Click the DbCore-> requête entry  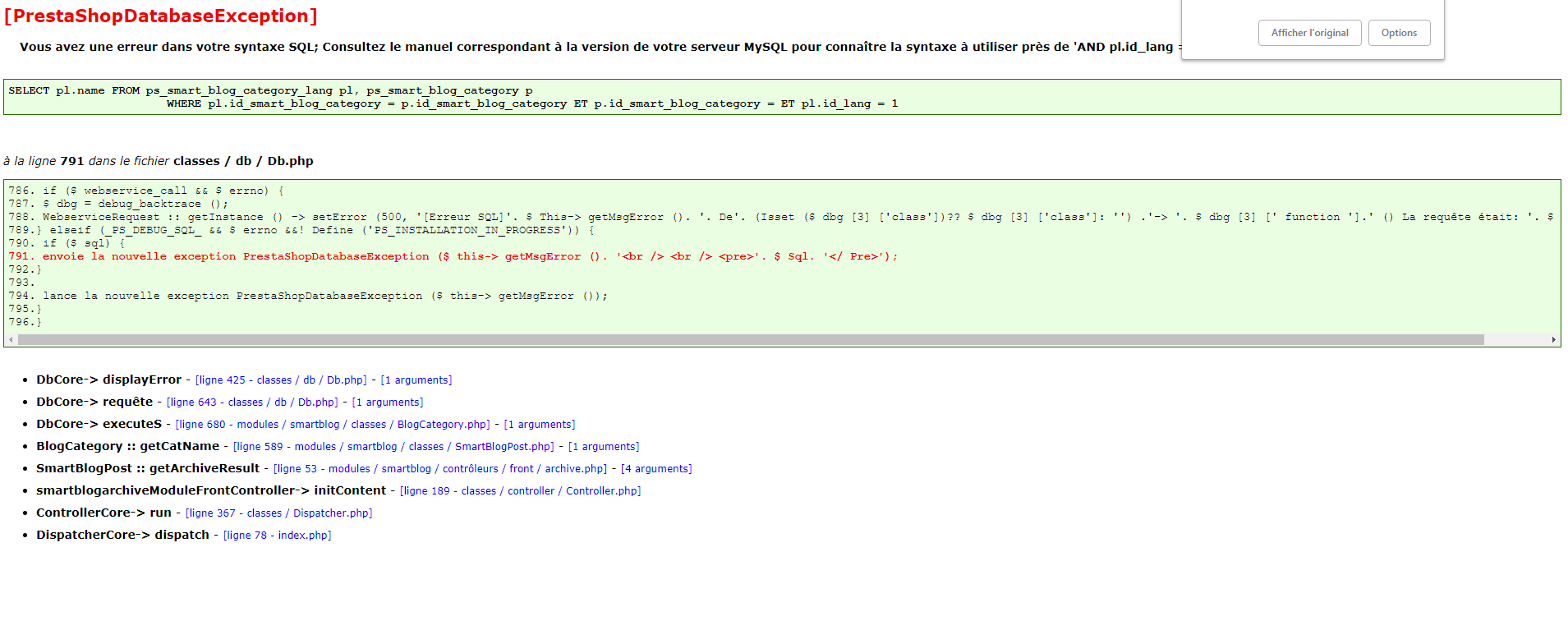tap(94, 402)
